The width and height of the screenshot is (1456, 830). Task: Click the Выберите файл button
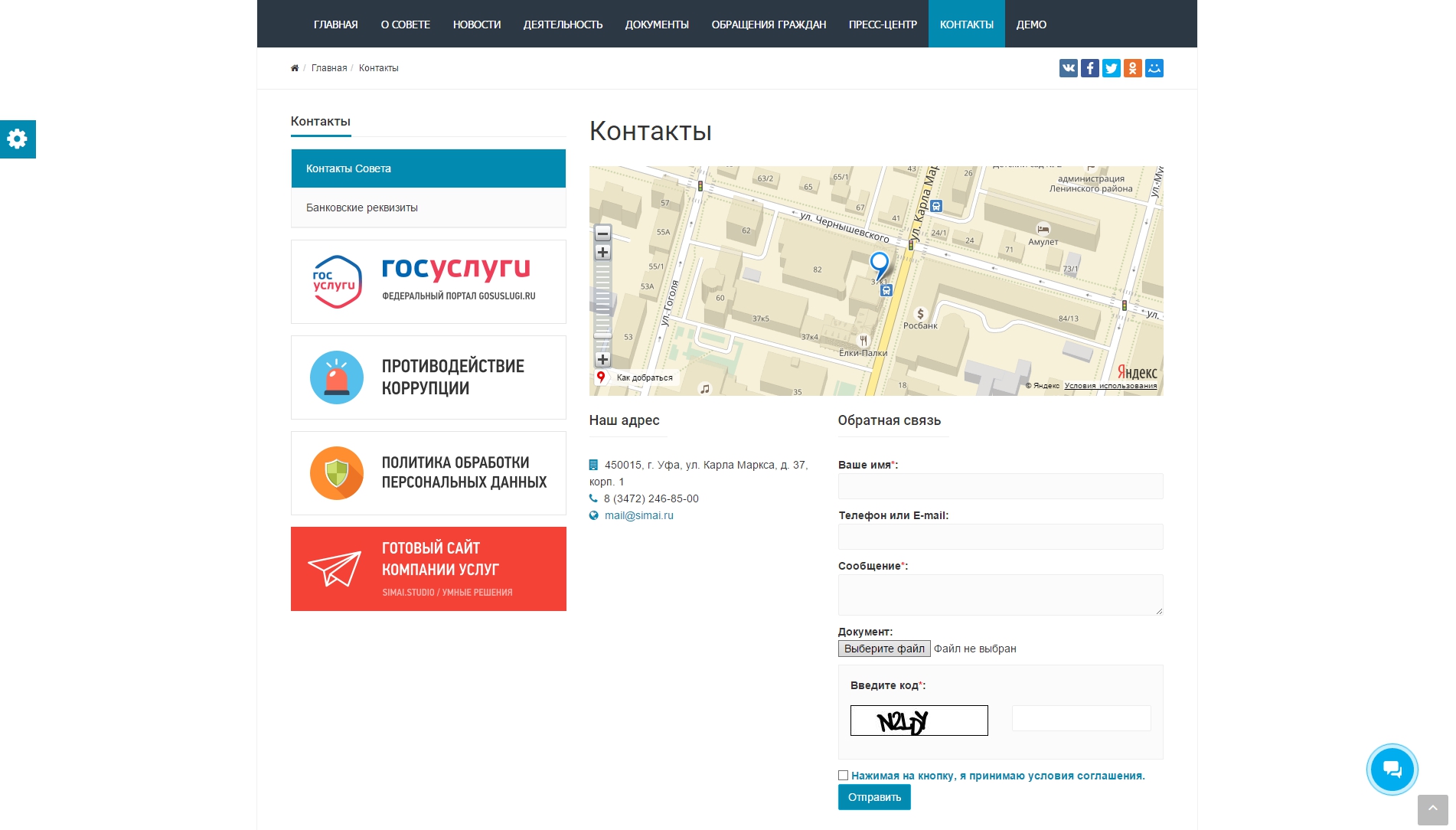[884, 649]
